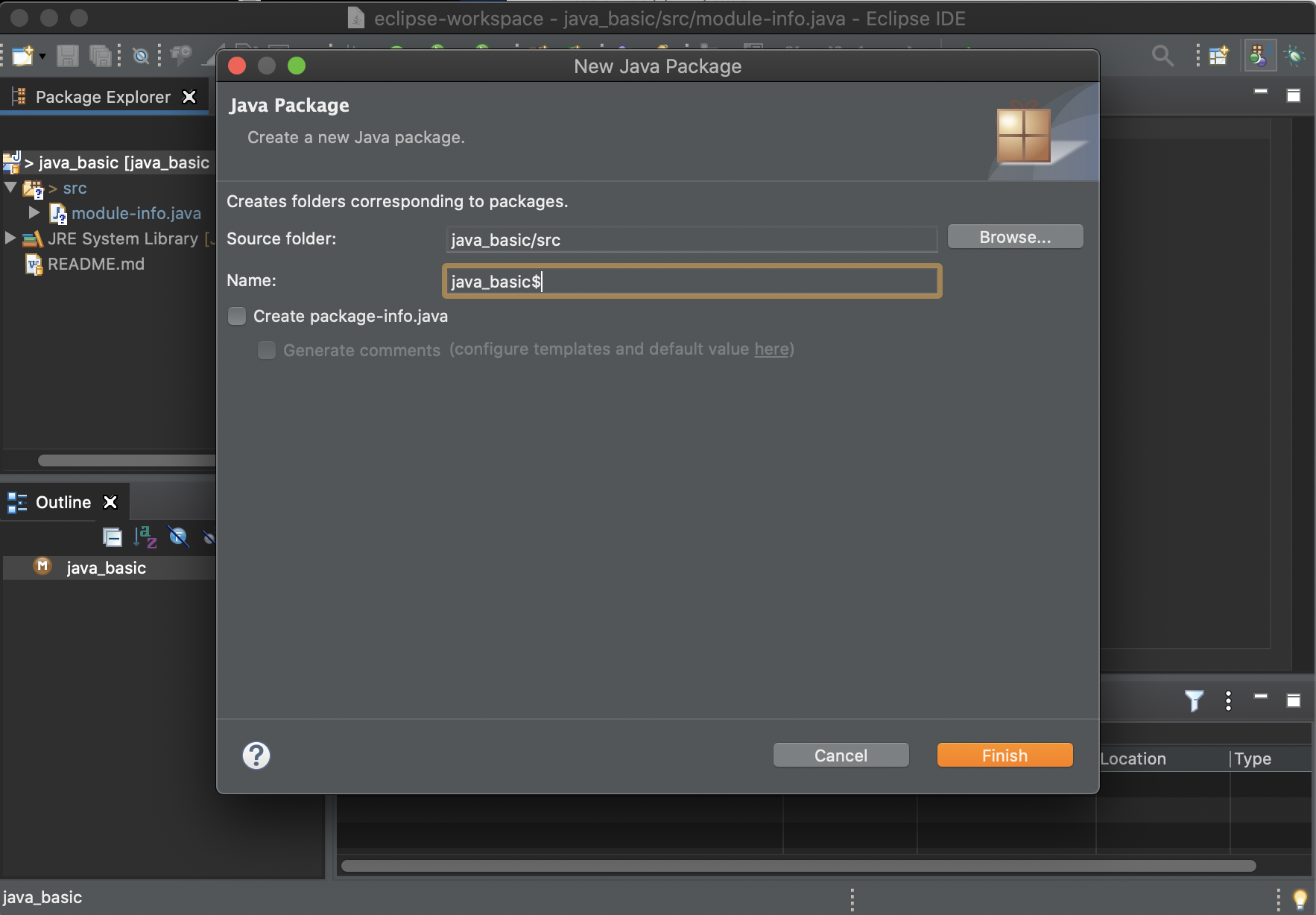Screen dimensions: 1316x915
Task: Maximize the bottom view panel
Action: click(1294, 700)
